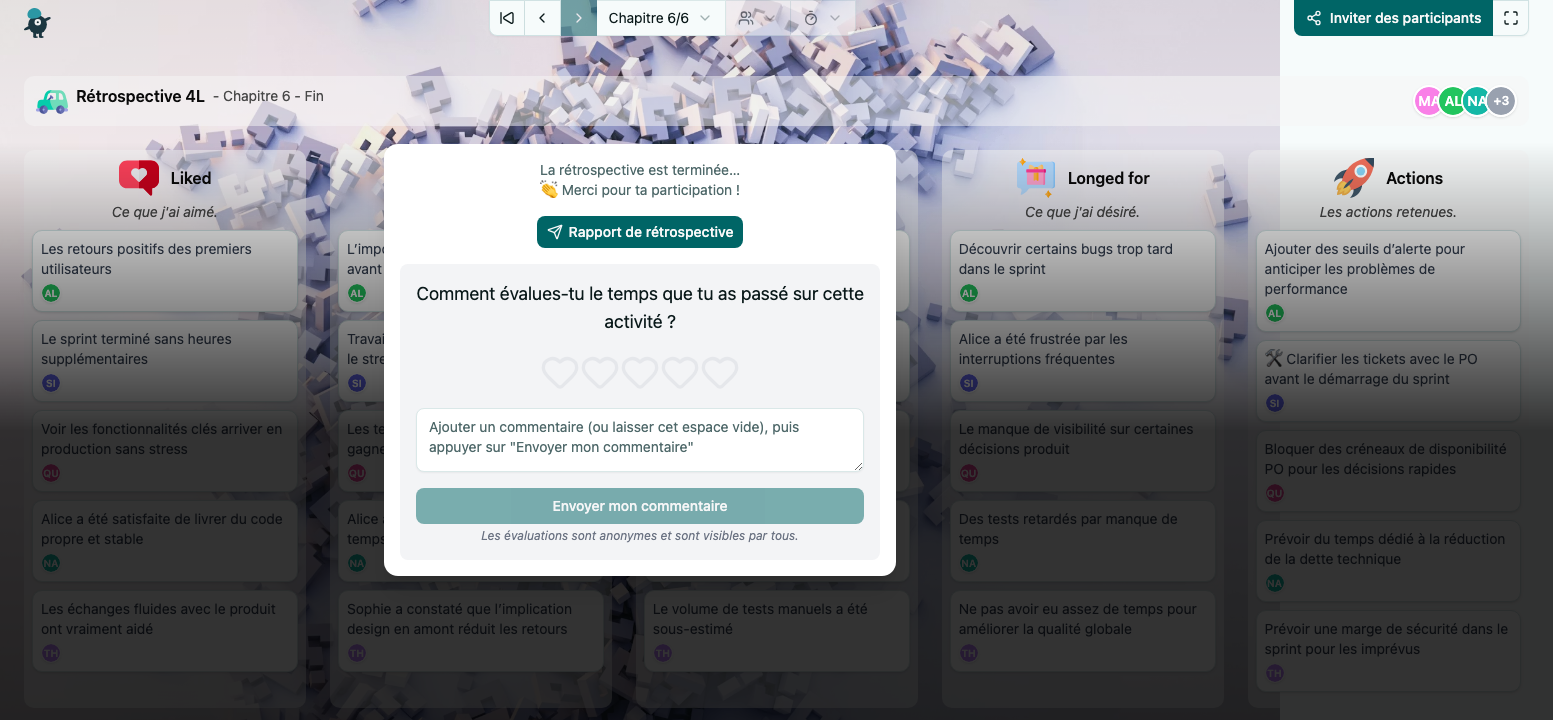Screen dimensions: 1553x720
Task: Go to the next chapter arrow
Action: (x=579, y=18)
